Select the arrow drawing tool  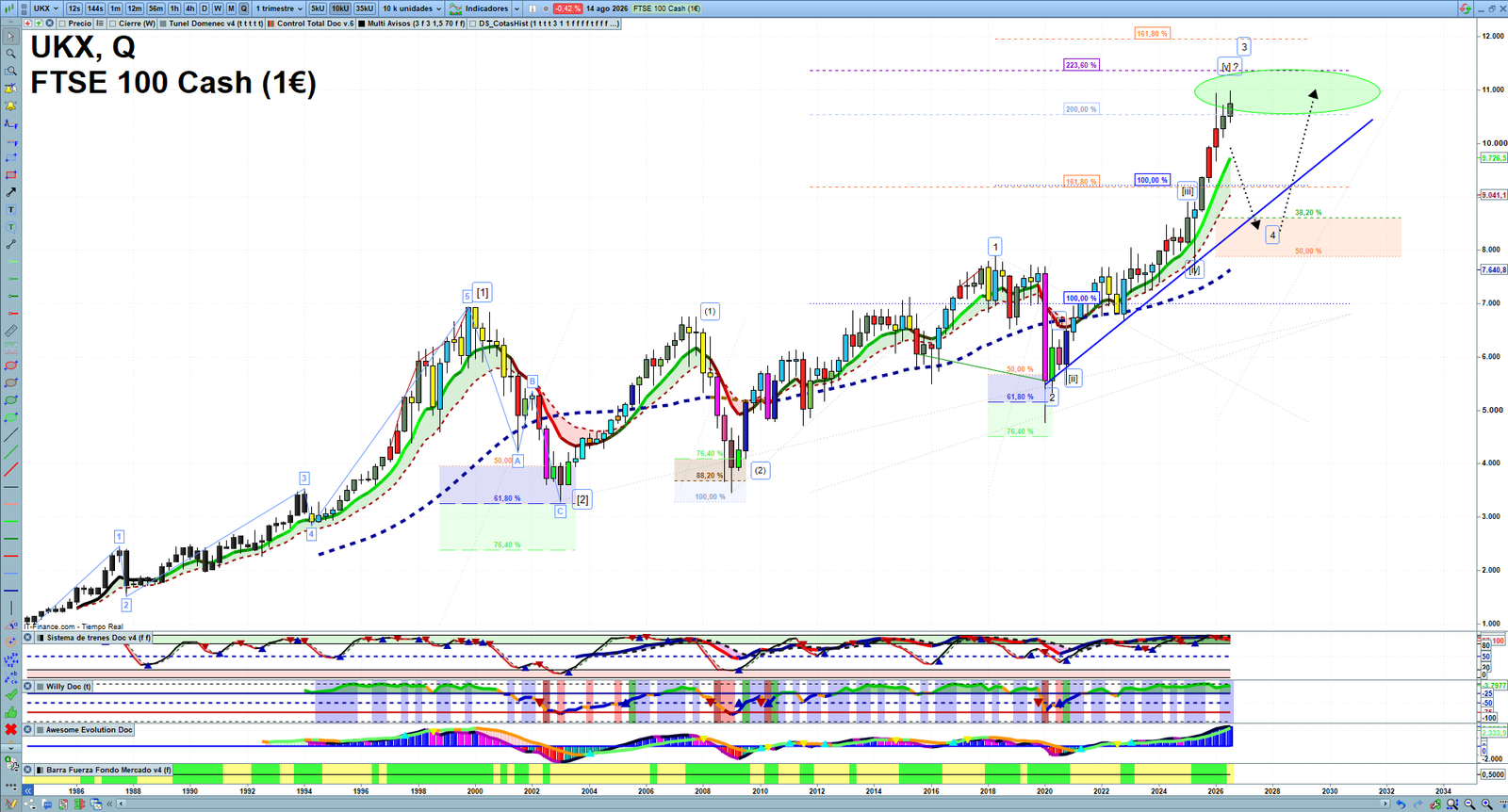point(10,192)
